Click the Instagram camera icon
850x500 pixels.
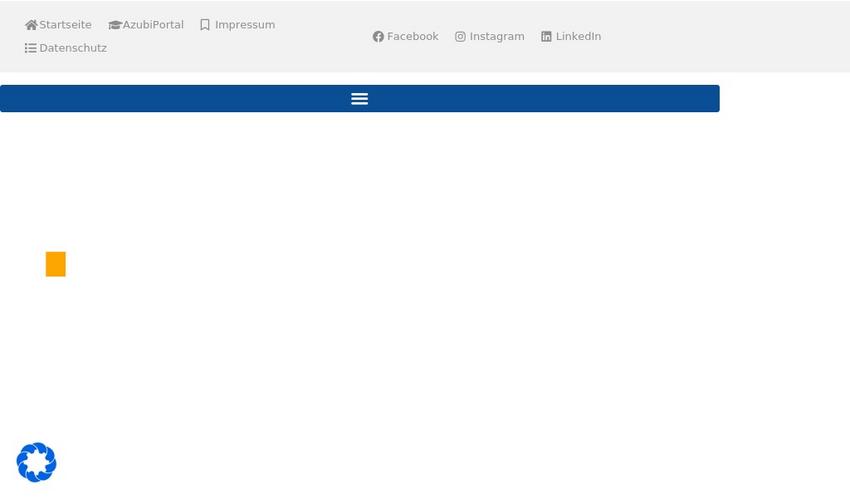pos(460,37)
